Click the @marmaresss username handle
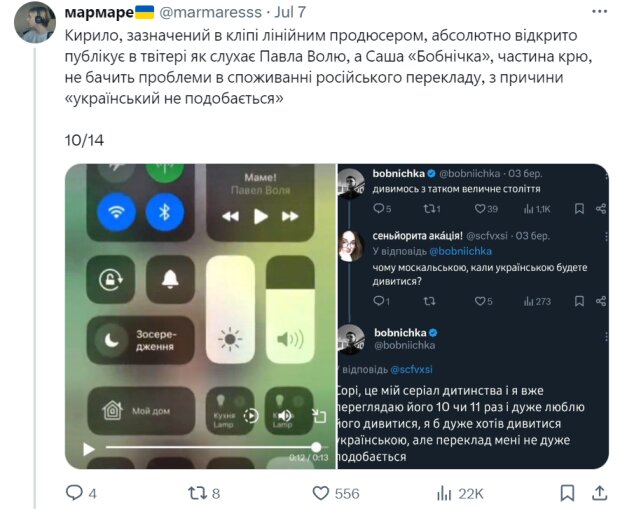Image resolution: width=620 pixels, height=509 pixels. click(x=210, y=12)
